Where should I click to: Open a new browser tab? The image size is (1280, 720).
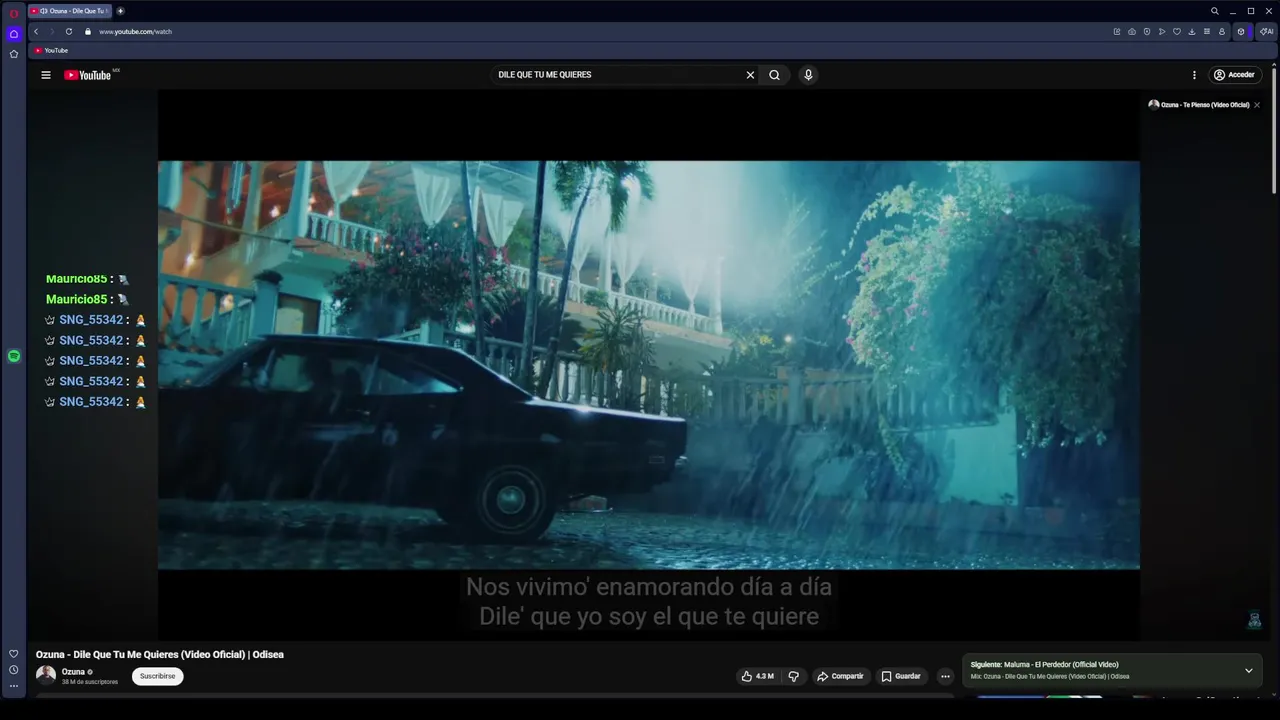(121, 11)
